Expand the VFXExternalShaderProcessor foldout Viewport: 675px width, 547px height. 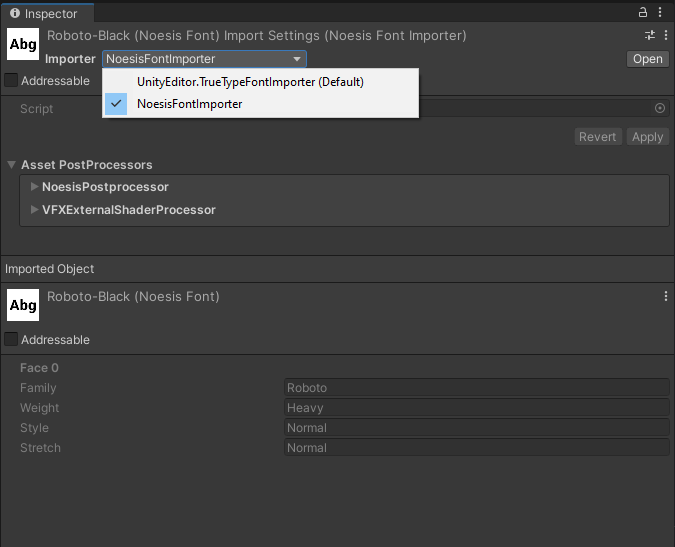tap(35, 210)
